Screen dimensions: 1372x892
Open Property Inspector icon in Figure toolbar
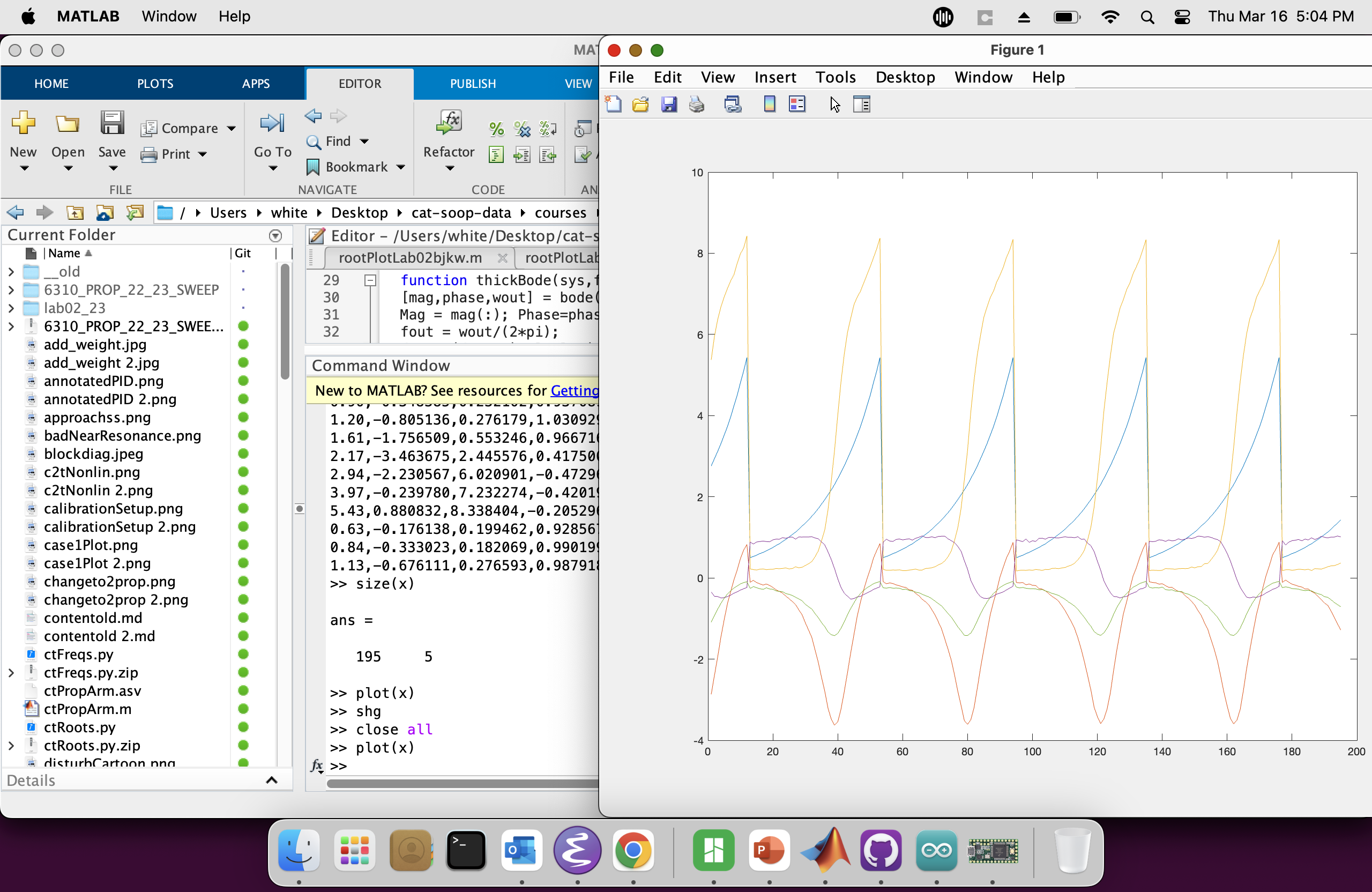[x=861, y=105]
